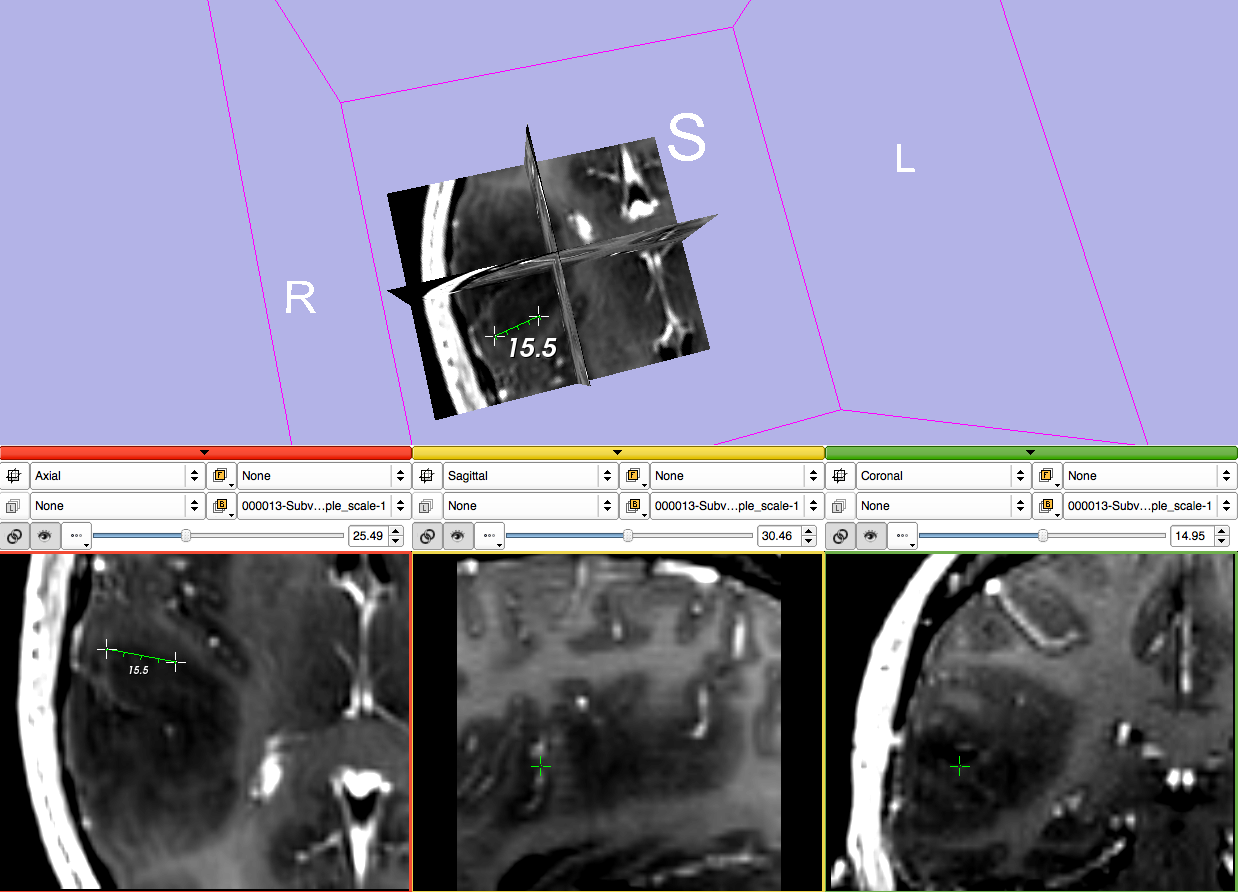Open Sagittal background volume dropdown
The width and height of the screenshot is (1238, 892).
[737, 506]
